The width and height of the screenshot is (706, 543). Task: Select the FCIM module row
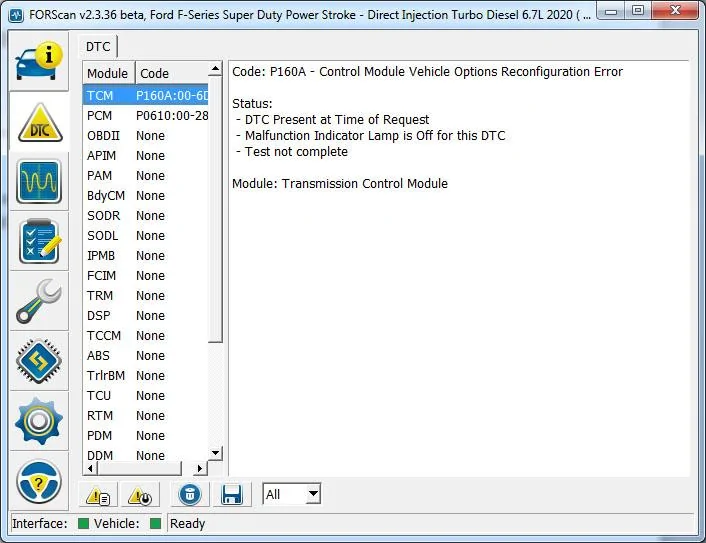pyautogui.click(x=145, y=276)
